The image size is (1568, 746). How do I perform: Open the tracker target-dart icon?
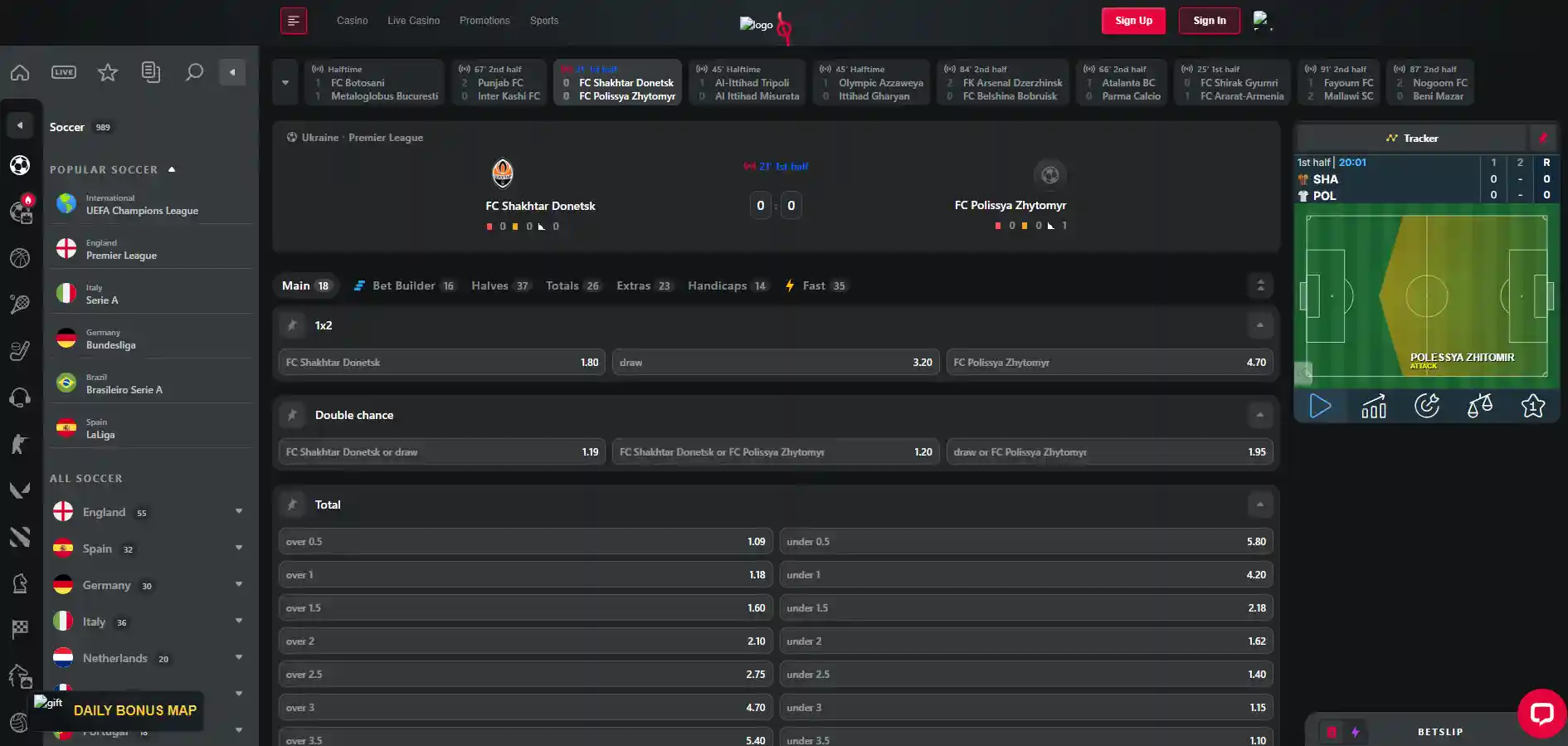(1427, 406)
